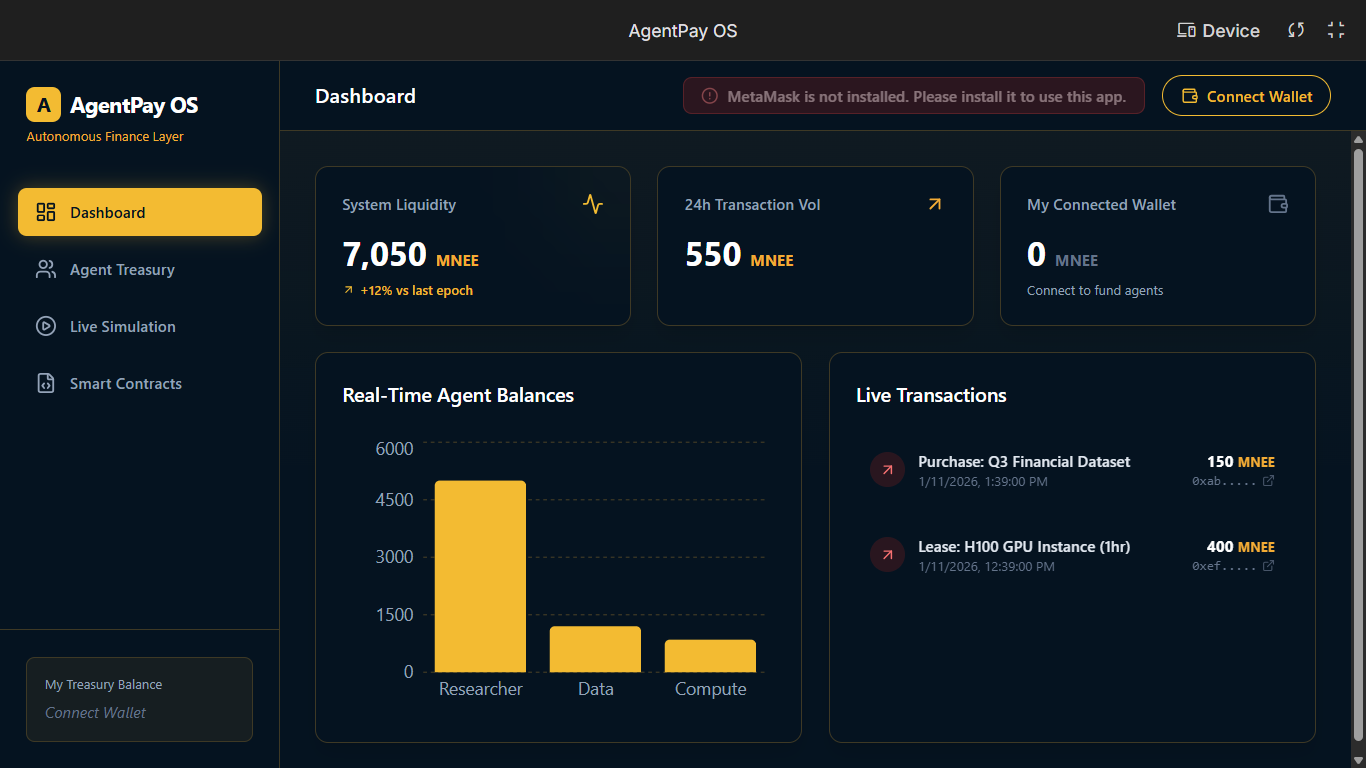This screenshot has height=768, width=1366.
Task: Click the 150 MNEE amount
Action: tap(1241, 462)
